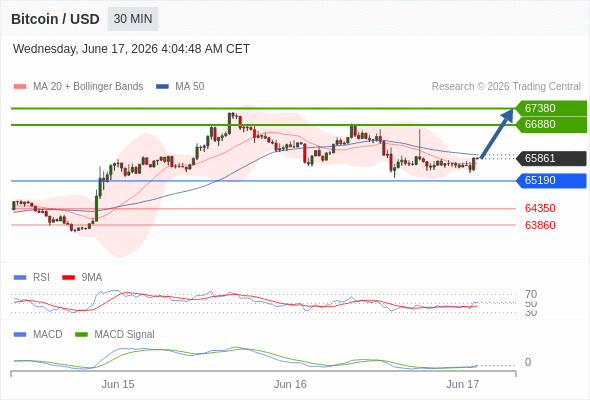Image resolution: width=590 pixels, height=400 pixels.
Task: Click the 9MA red legend swatch
Action: click(x=68, y=278)
